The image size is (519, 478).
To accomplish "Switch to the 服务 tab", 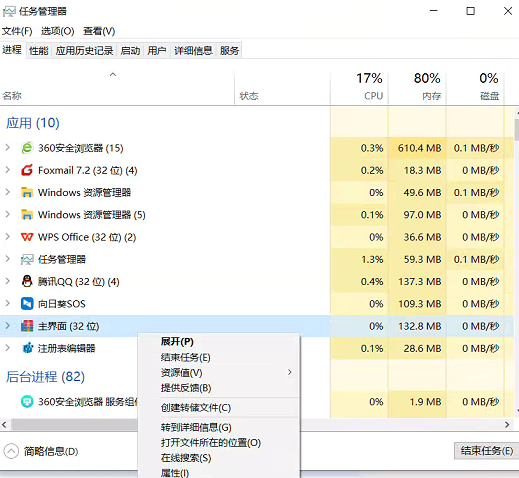I will [229, 51].
